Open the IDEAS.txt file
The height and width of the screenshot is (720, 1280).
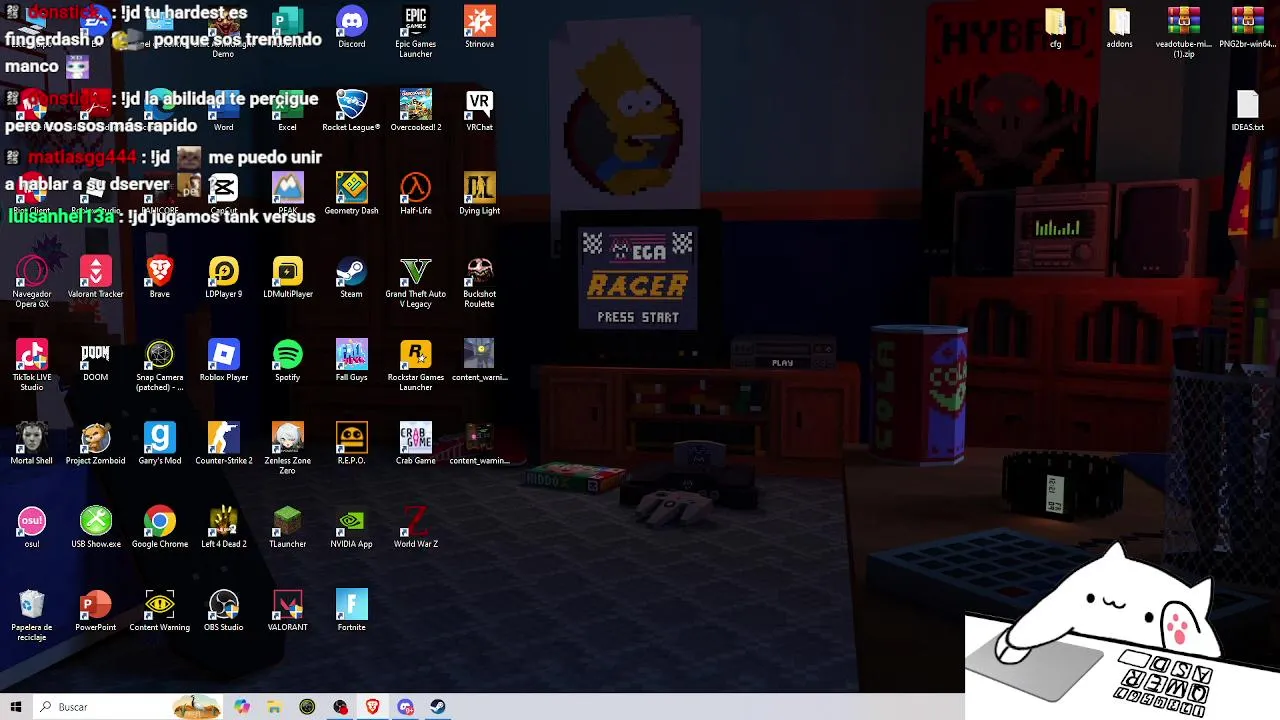tap(1247, 110)
